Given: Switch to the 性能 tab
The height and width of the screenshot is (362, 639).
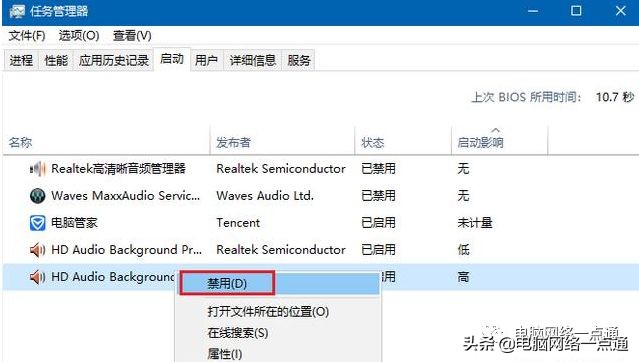Looking at the screenshot, I should pos(56,61).
